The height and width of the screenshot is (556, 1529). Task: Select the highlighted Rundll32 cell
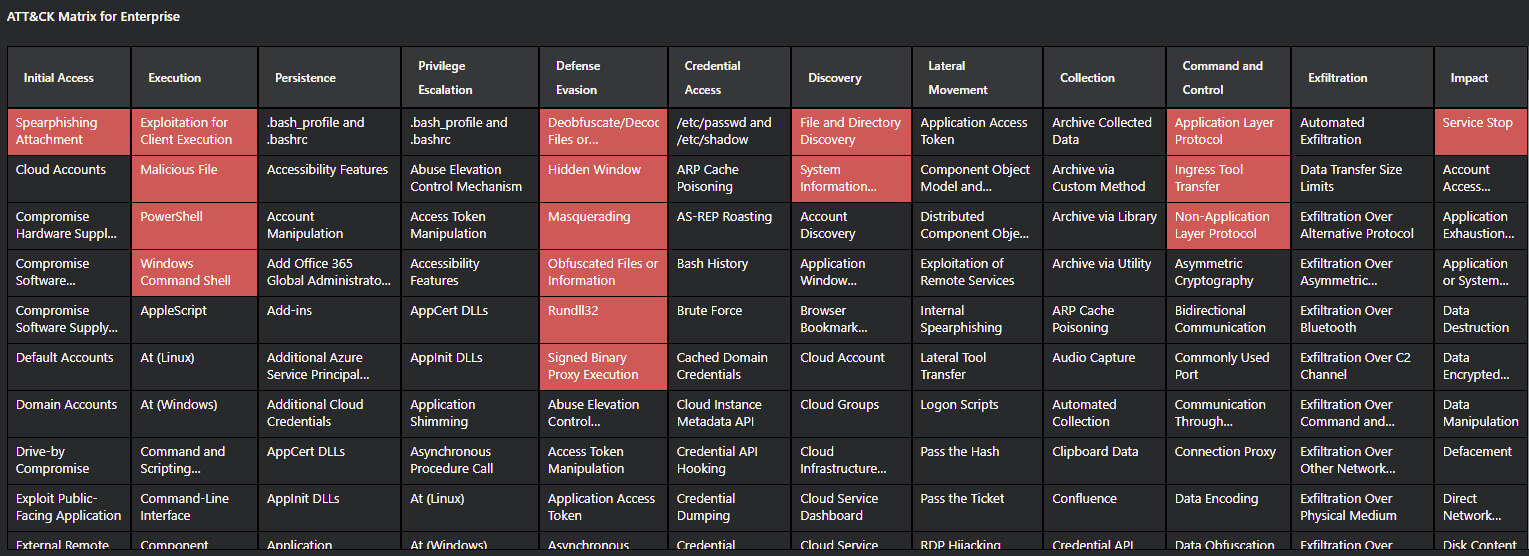point(604,320)
